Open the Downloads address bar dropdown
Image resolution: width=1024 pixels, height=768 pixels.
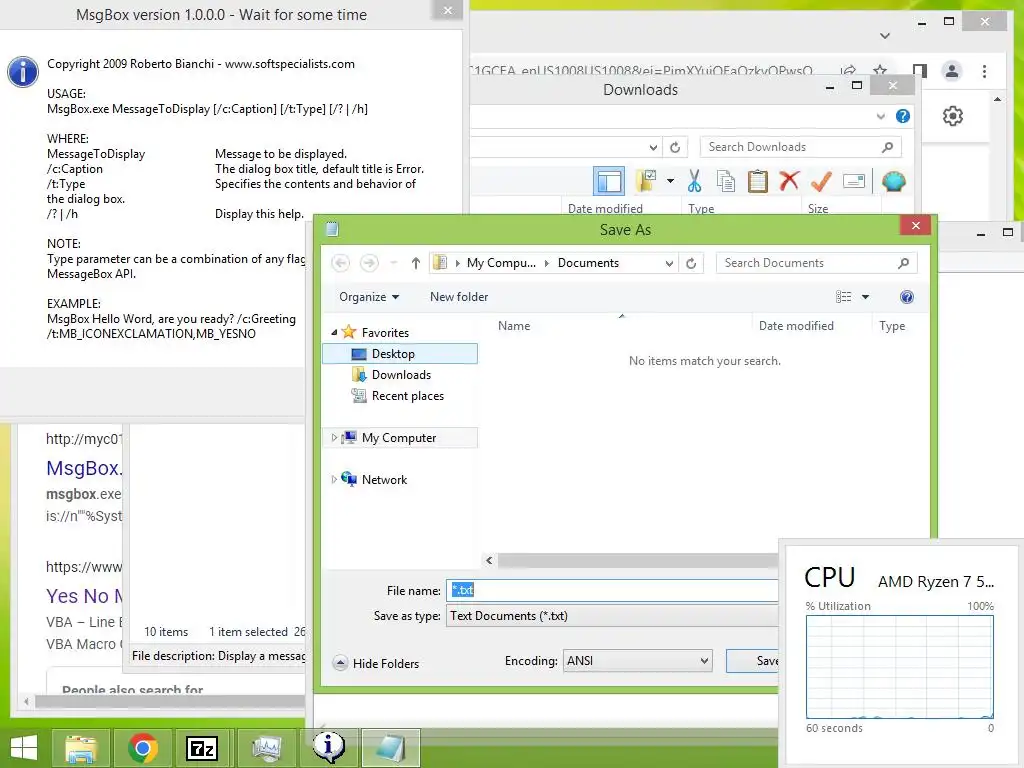(652, 148)
